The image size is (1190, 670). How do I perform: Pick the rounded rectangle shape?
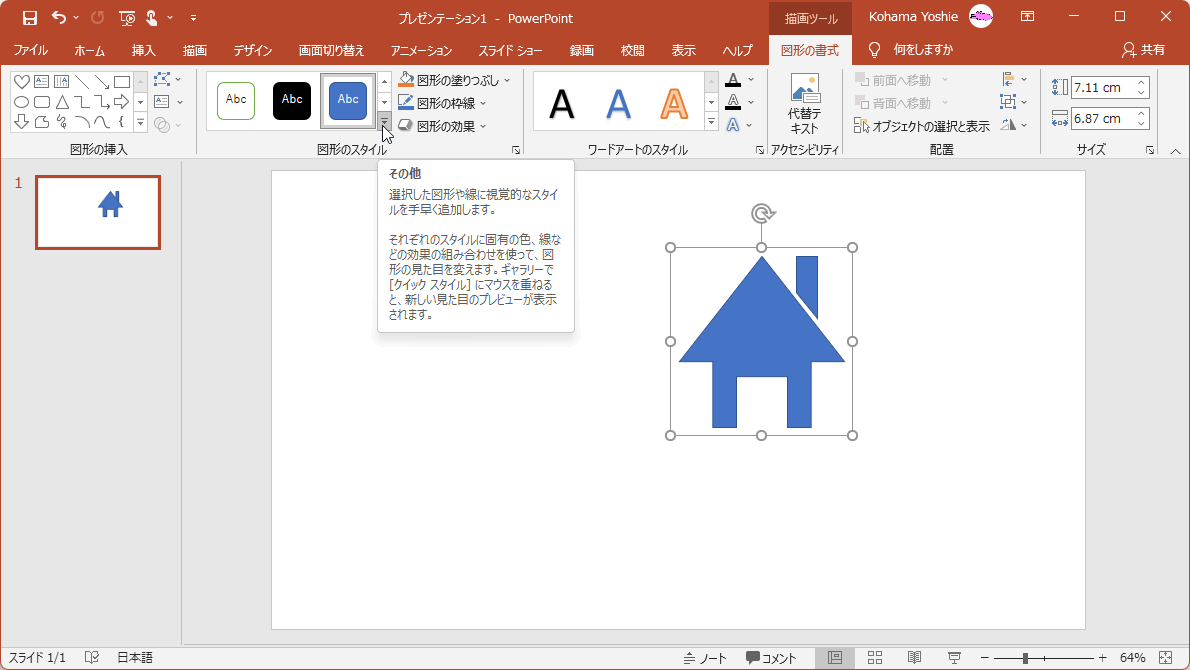(42, 102)
